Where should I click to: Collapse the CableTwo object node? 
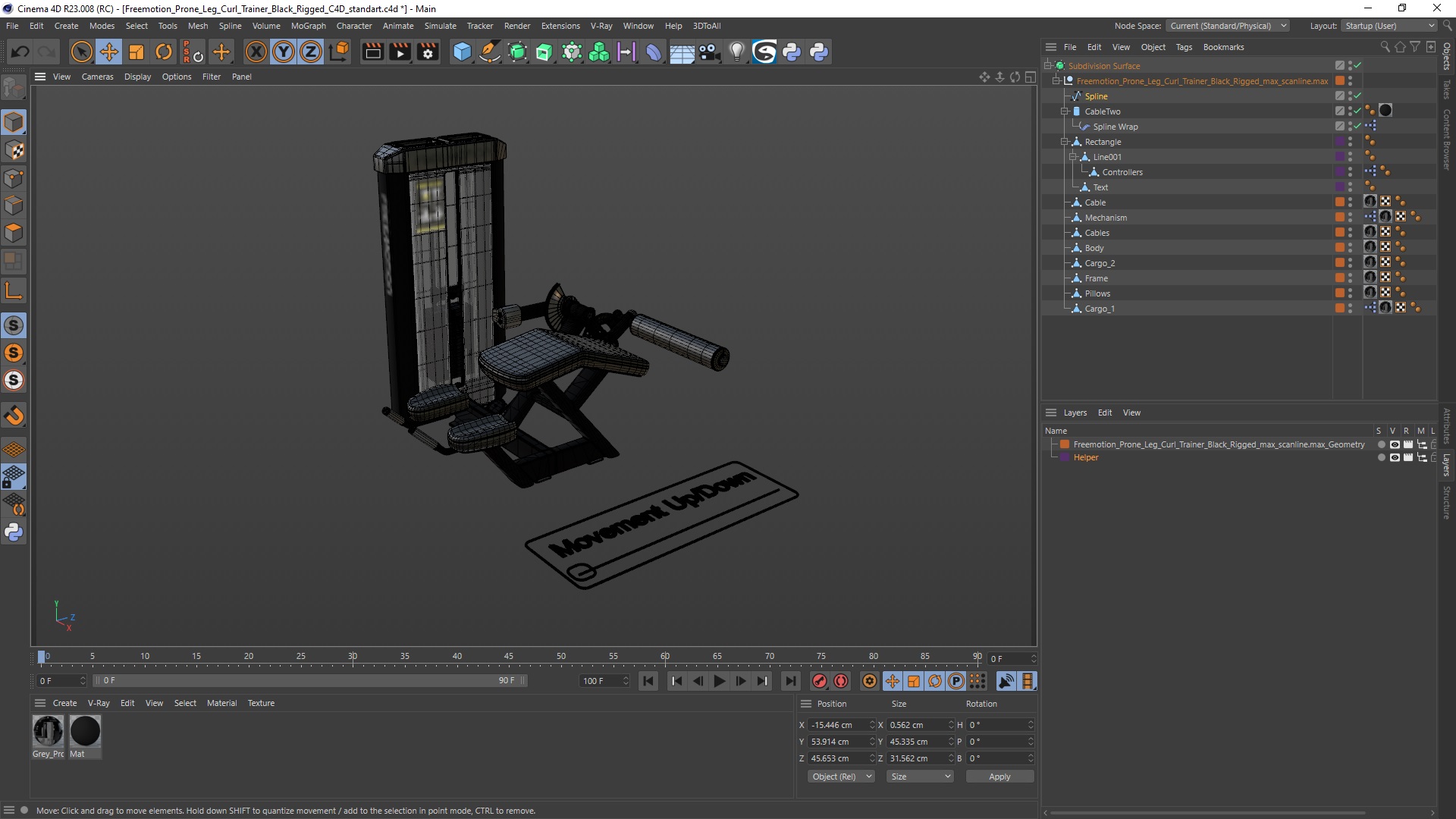point(1064,111)
